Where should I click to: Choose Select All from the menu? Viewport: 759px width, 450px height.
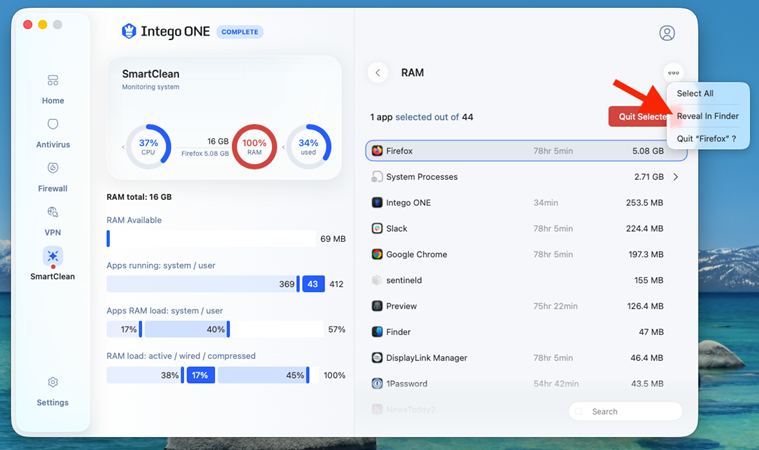coord(695,93)
